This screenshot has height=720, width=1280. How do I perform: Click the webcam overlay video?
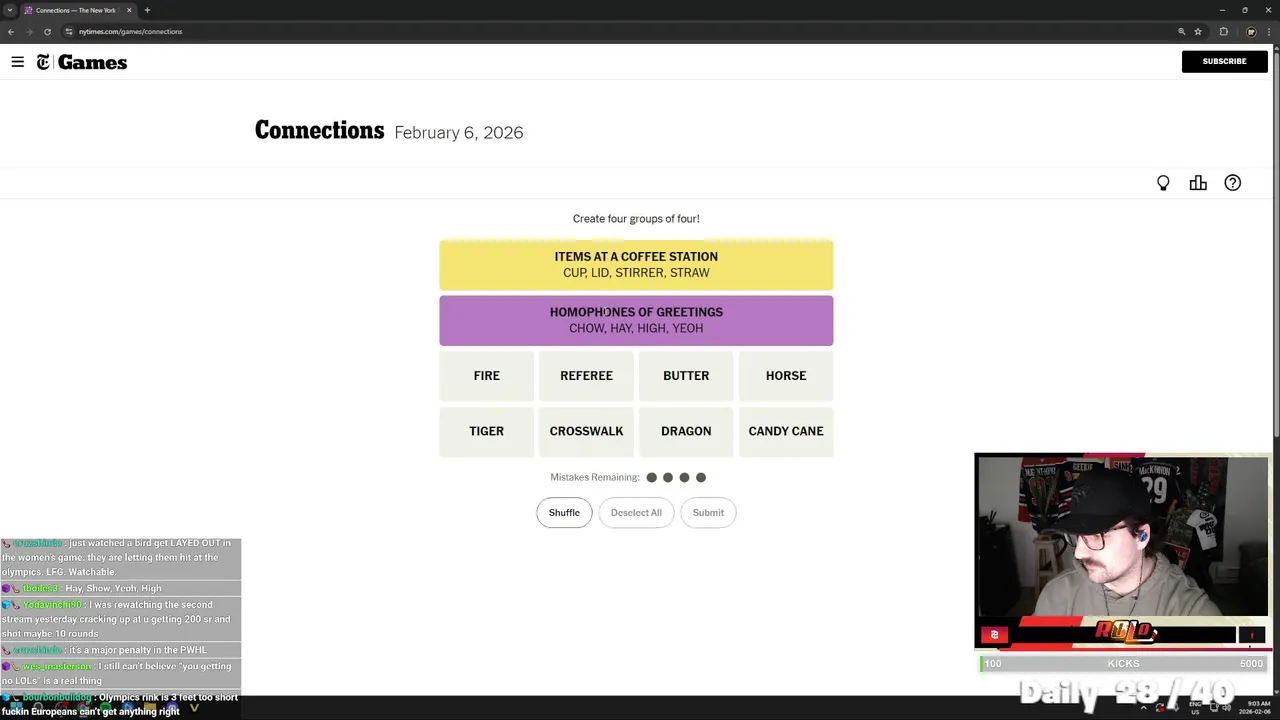1122,536
